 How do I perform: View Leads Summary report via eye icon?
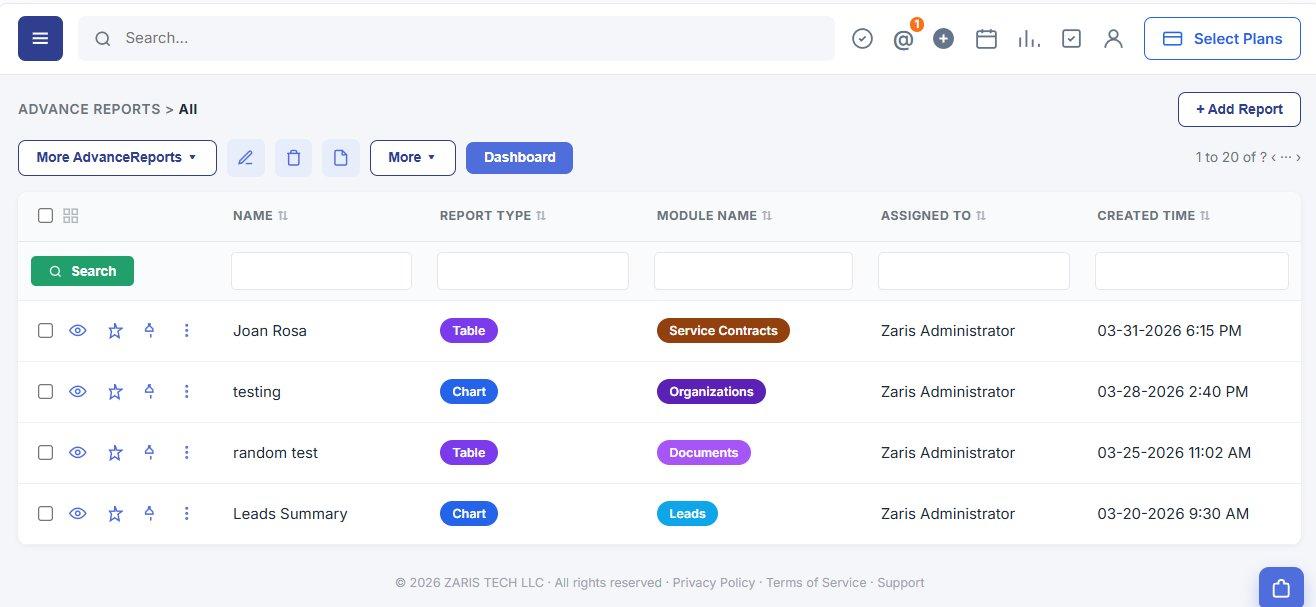click(x=78, y=514)
